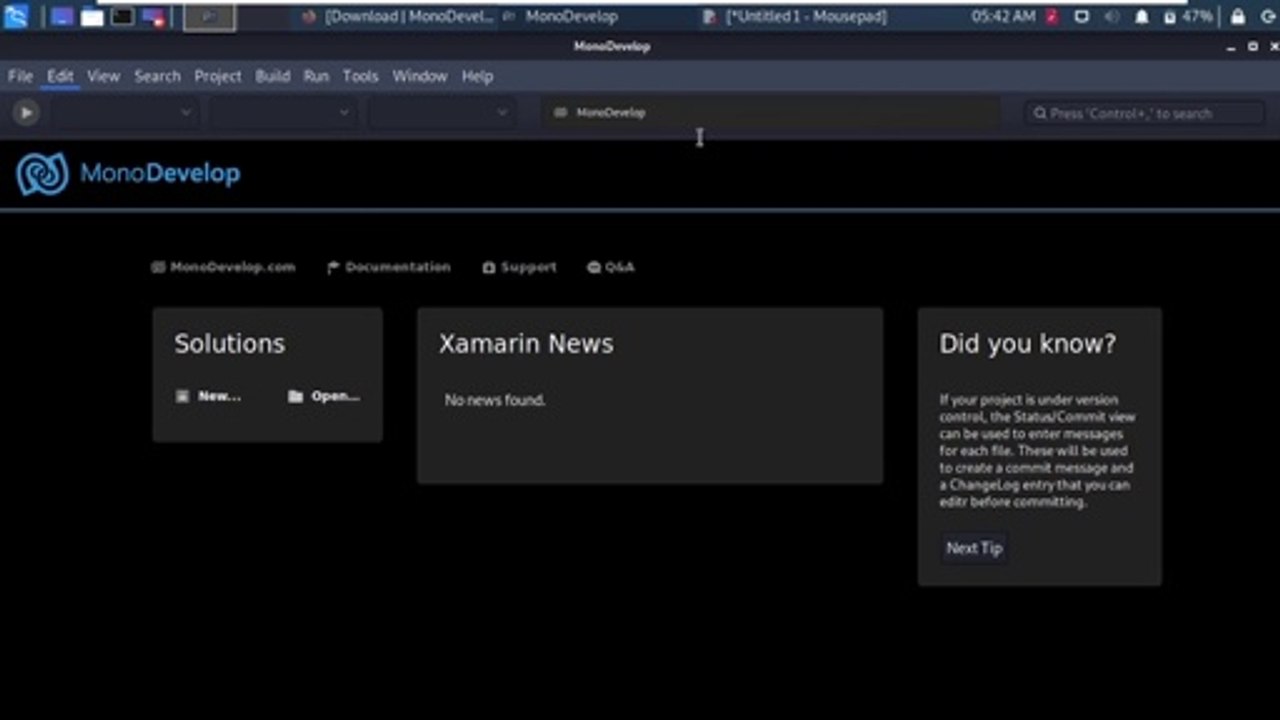Switch to the MonoDevelop taskbar entry

(x=560, y=16)
